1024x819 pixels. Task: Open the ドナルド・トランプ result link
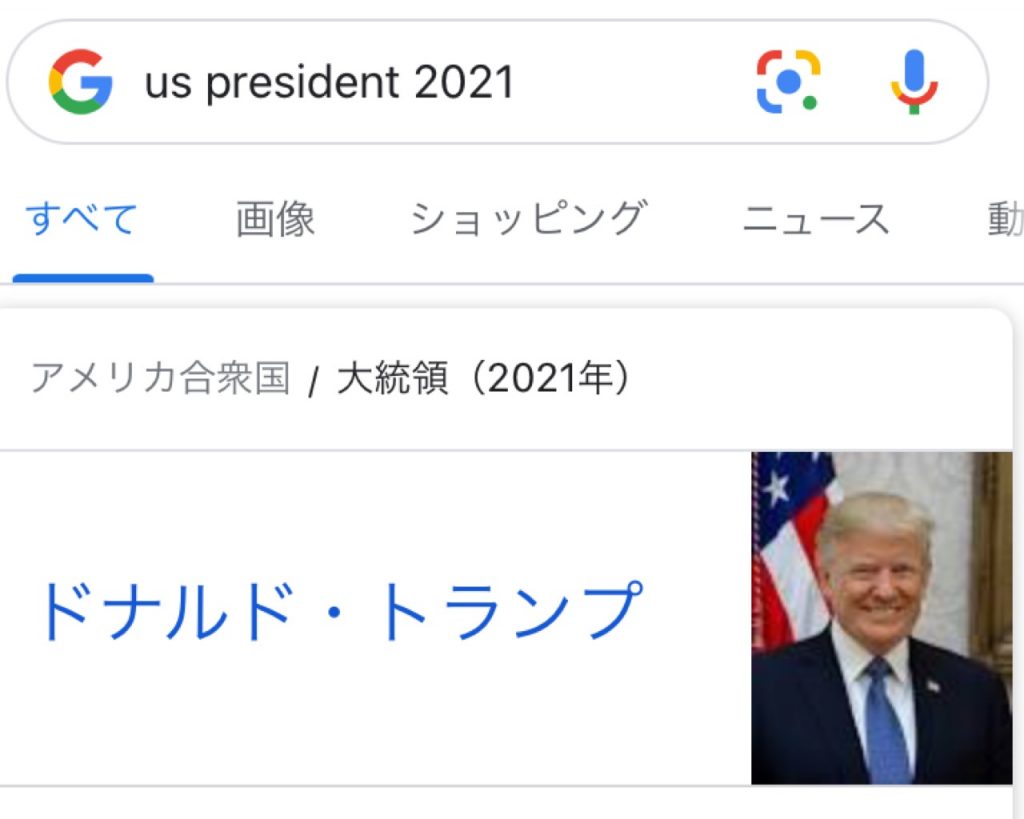tap(338, 611)
